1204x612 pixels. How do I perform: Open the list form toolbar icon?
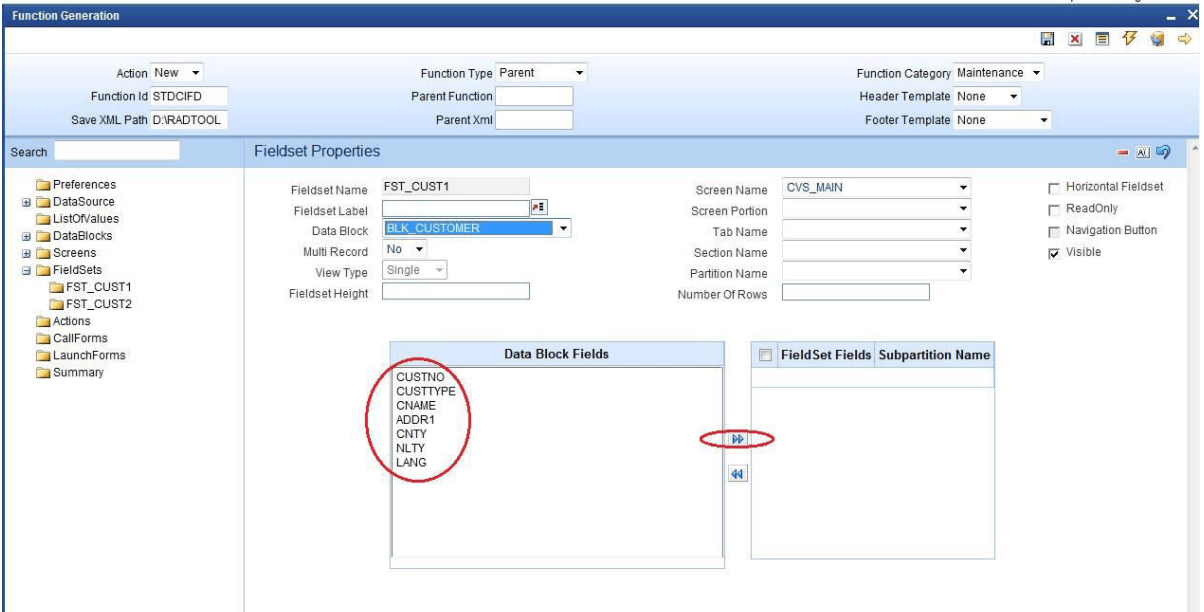(1101, 39)
